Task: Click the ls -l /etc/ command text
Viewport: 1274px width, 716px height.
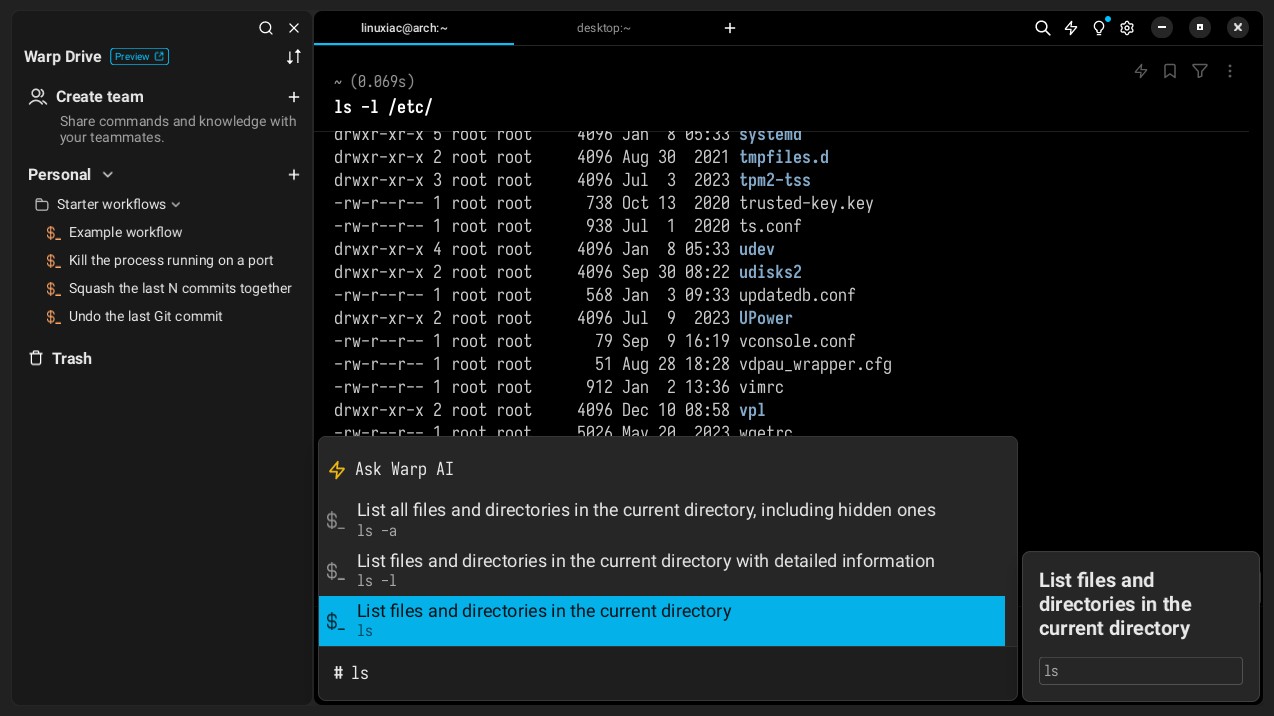Action: 383,107
